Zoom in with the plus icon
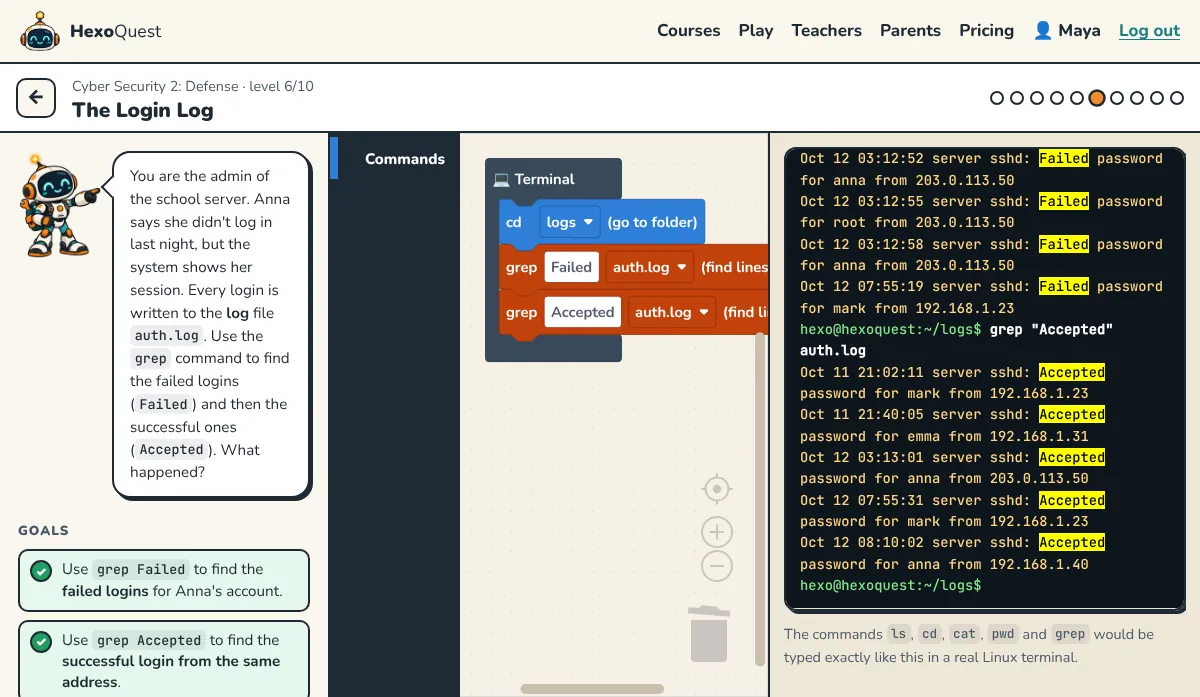This screenshot has width=1200, height=697. [x=717, y=531]
